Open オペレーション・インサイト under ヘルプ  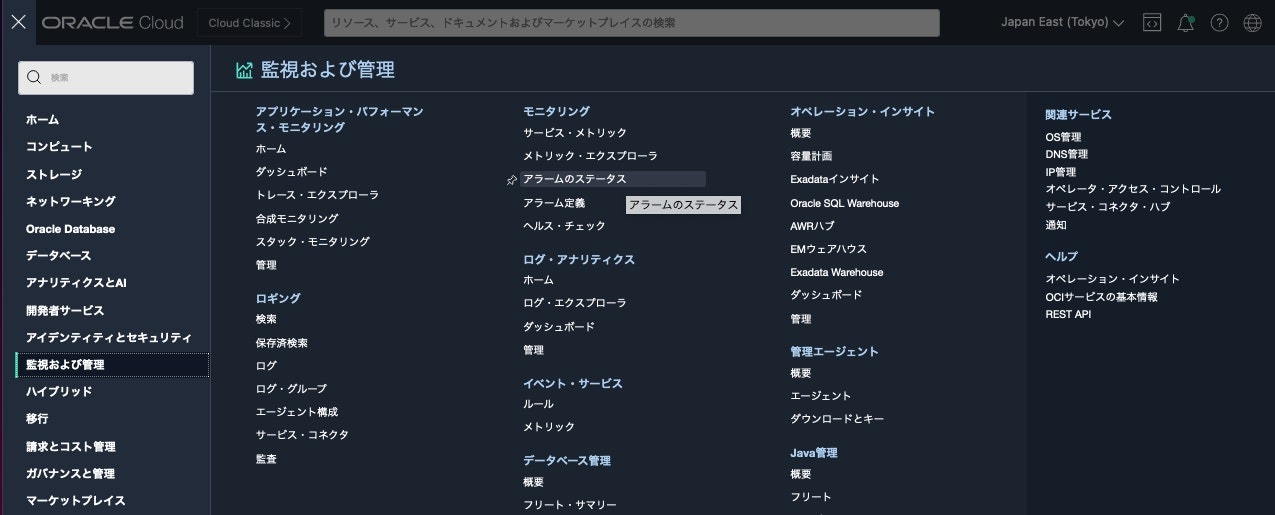point(1112,279)
